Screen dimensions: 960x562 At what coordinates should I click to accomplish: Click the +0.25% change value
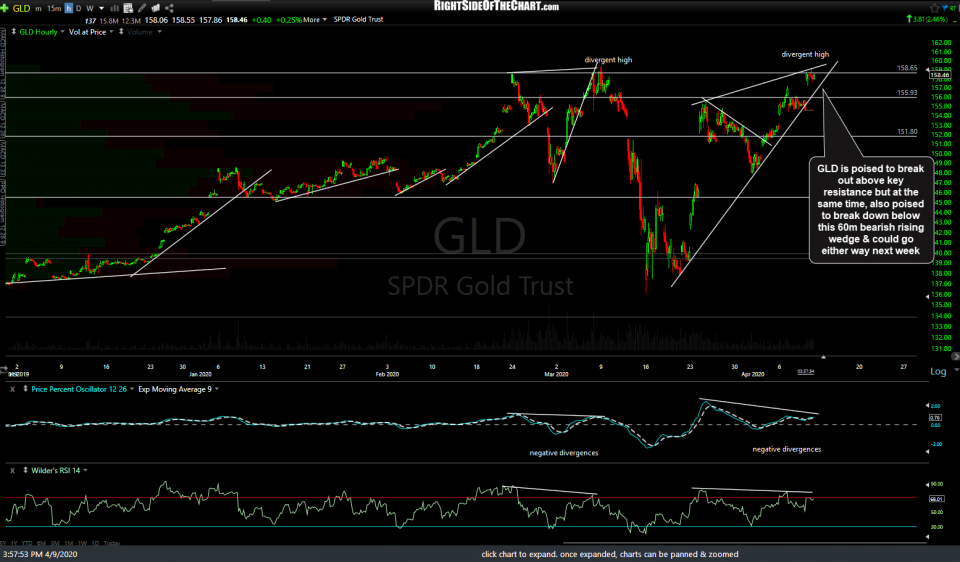coord(289,20)
